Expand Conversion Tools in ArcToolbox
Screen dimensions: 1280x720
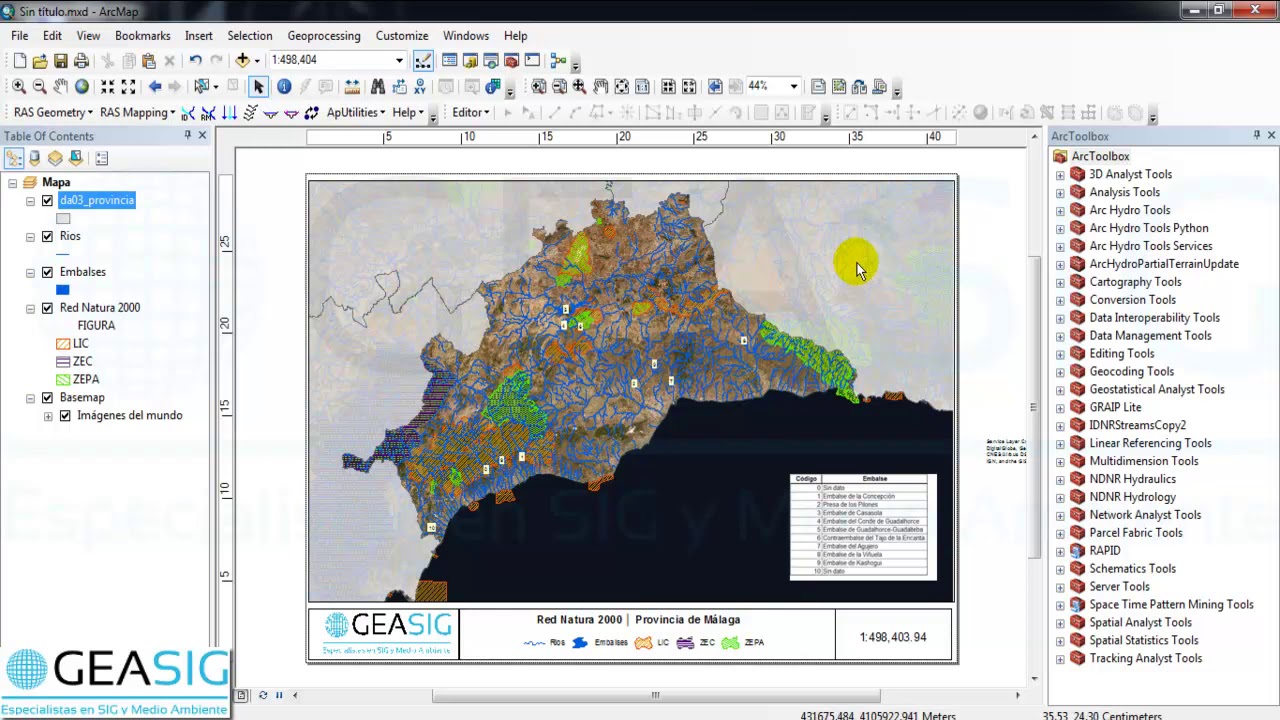(1060, 301)
